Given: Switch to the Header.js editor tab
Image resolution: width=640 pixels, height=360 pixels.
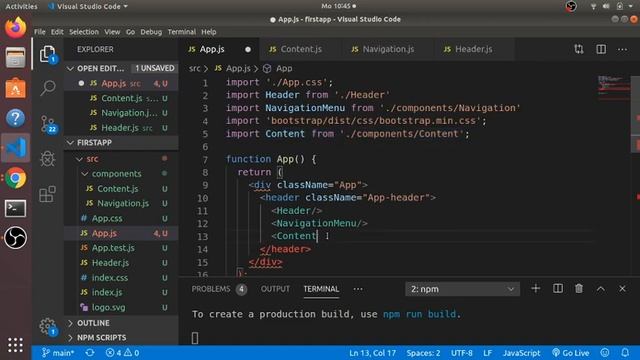Looking at the screenshot, I should click(x=473, y=49).
